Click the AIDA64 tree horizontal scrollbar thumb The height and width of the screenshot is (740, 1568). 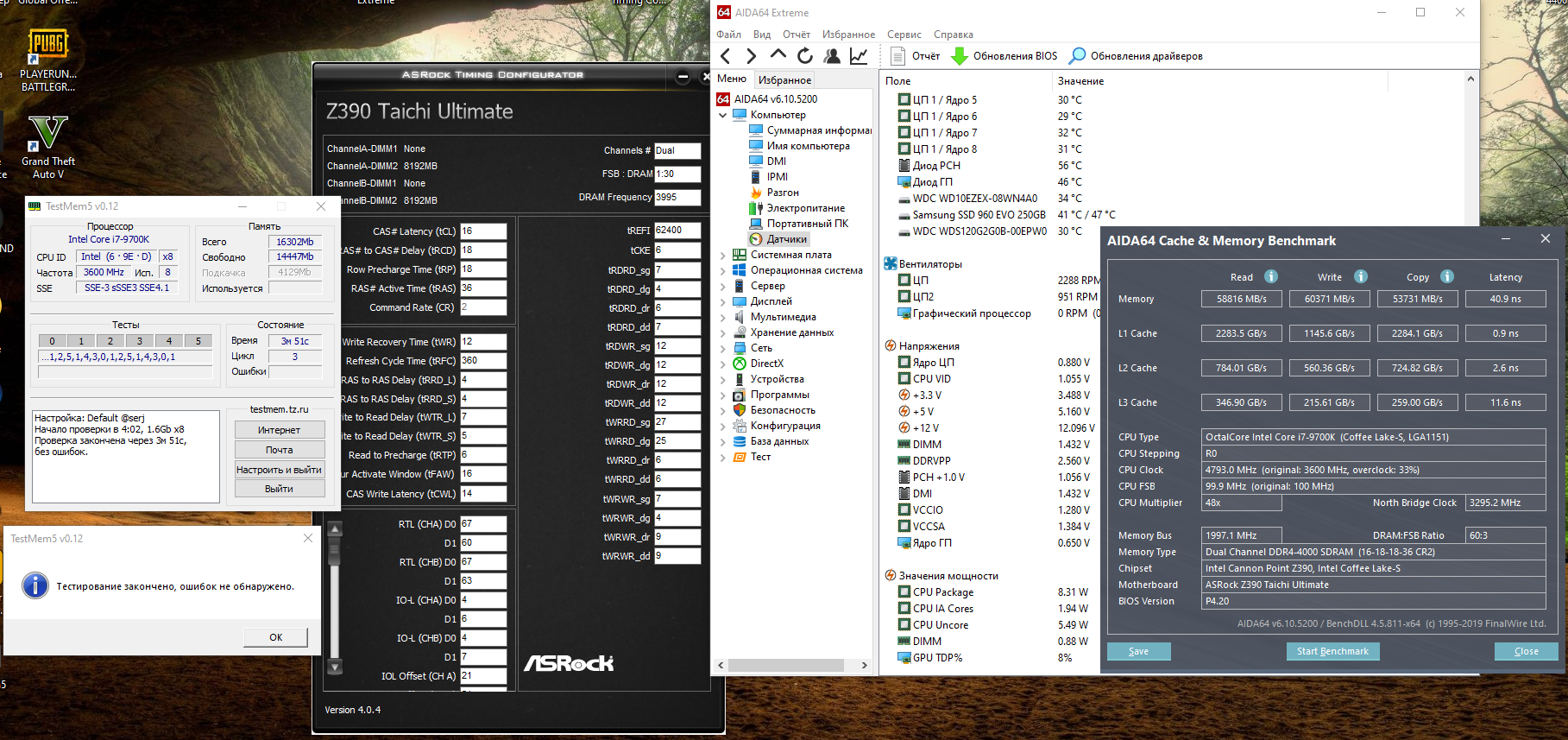pos(786,665)
